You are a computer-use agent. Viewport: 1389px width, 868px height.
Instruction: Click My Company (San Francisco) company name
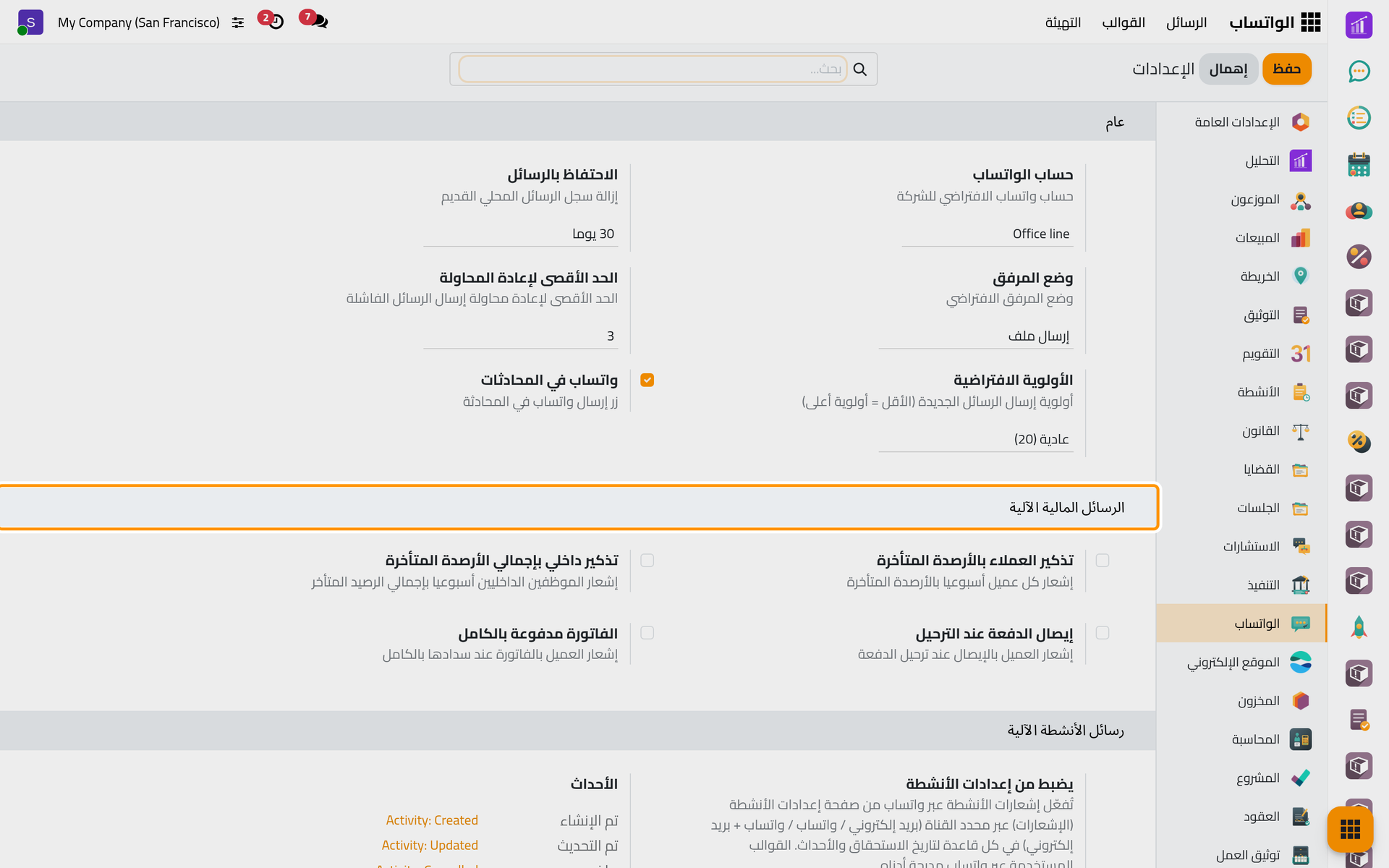139,22
